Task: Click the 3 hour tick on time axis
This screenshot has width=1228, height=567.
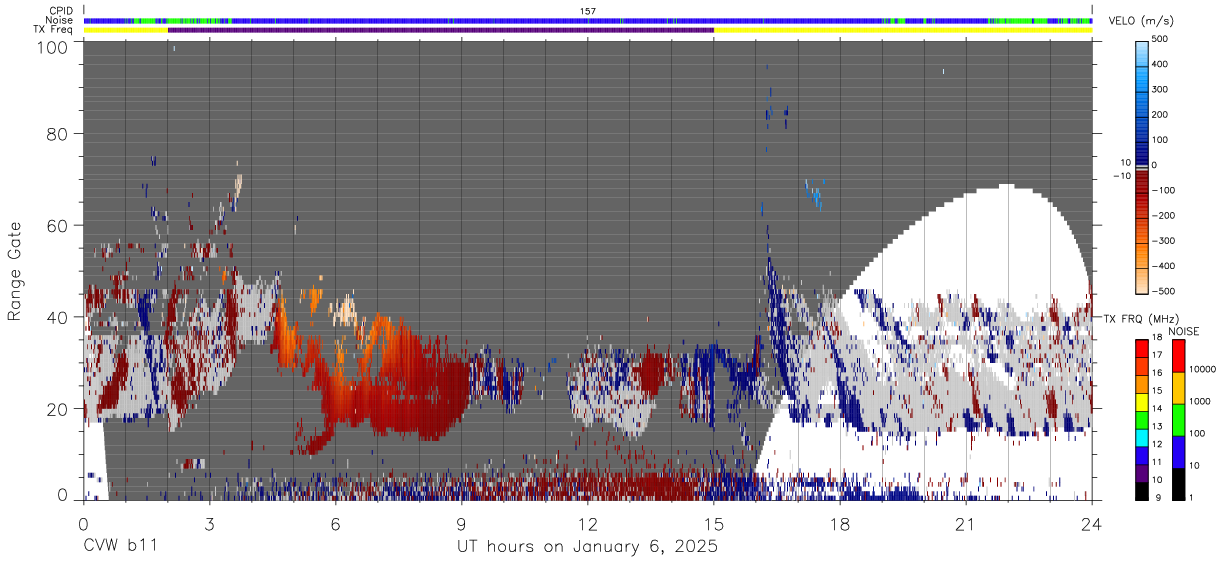Action: [209, 523]
